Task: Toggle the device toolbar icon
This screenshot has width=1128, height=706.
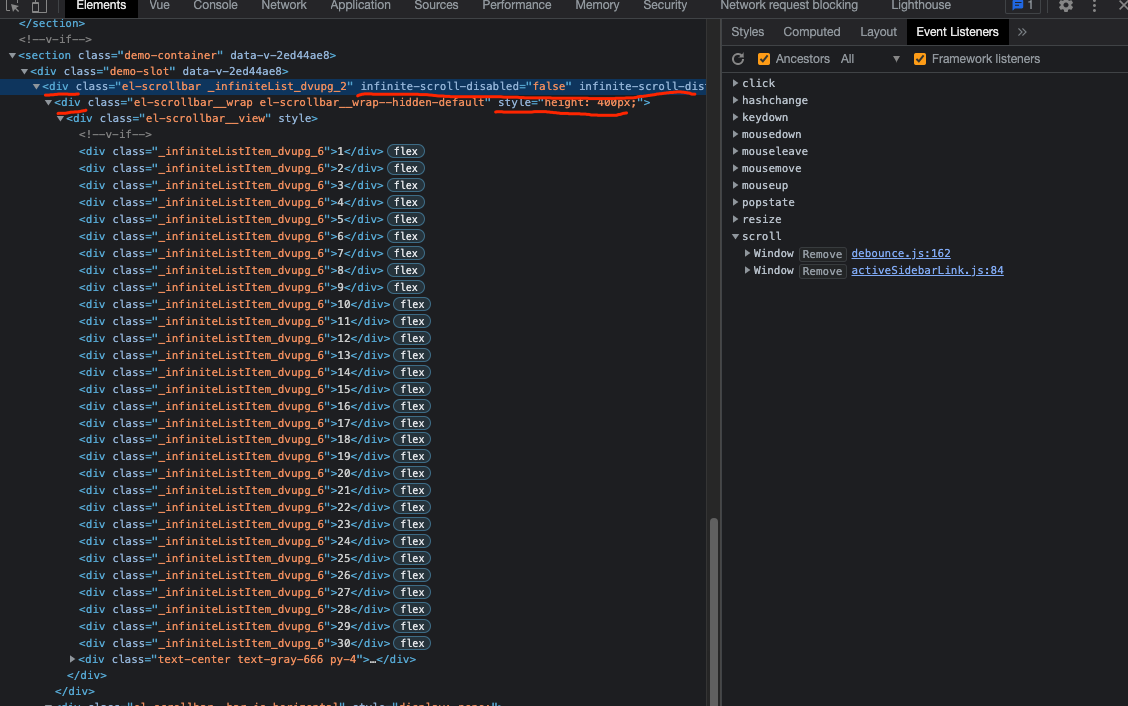Action: pyautogui.click(x=36, y=7)
